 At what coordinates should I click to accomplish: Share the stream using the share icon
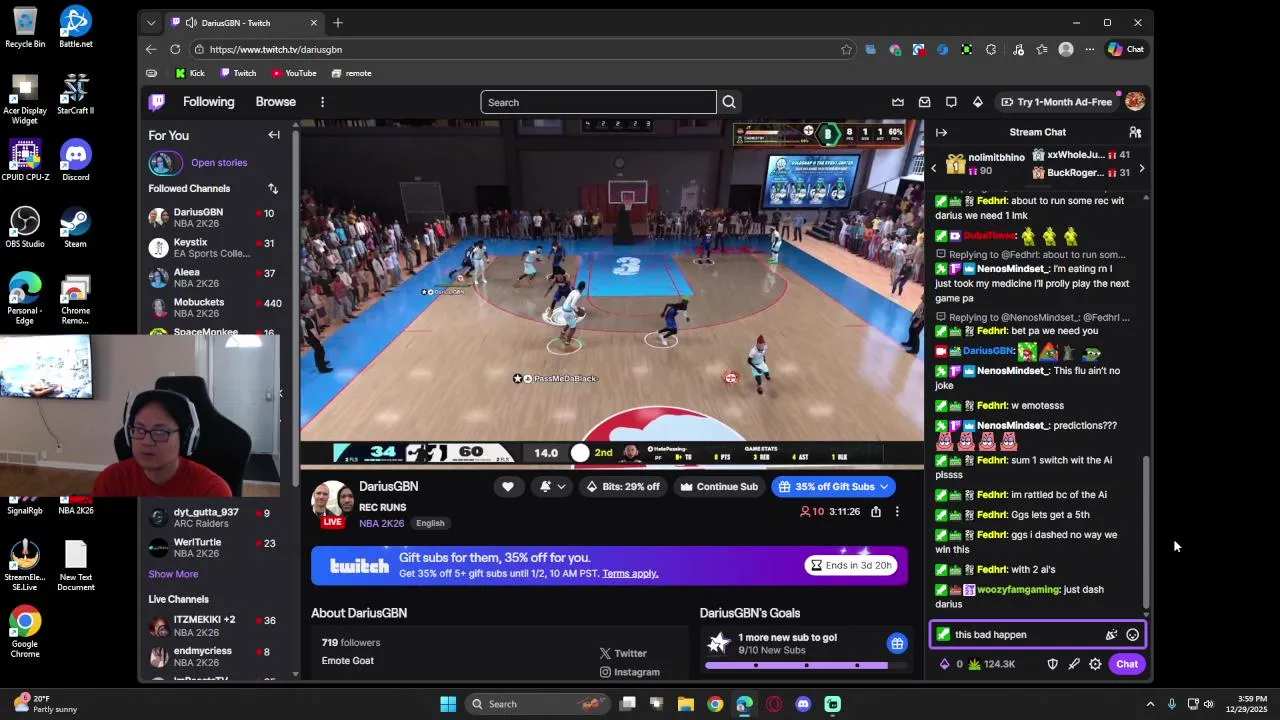pos(876,512)
